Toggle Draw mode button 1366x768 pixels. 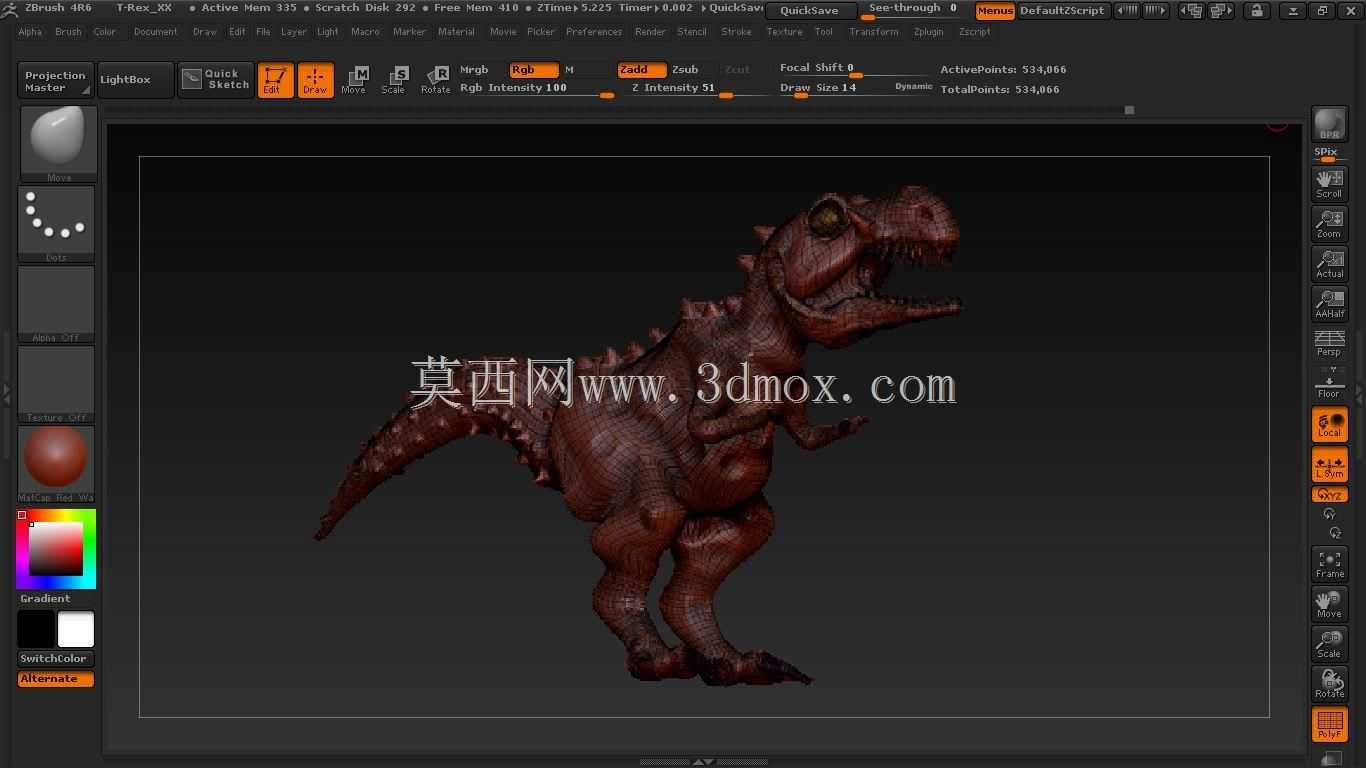(x=315, y=80)
